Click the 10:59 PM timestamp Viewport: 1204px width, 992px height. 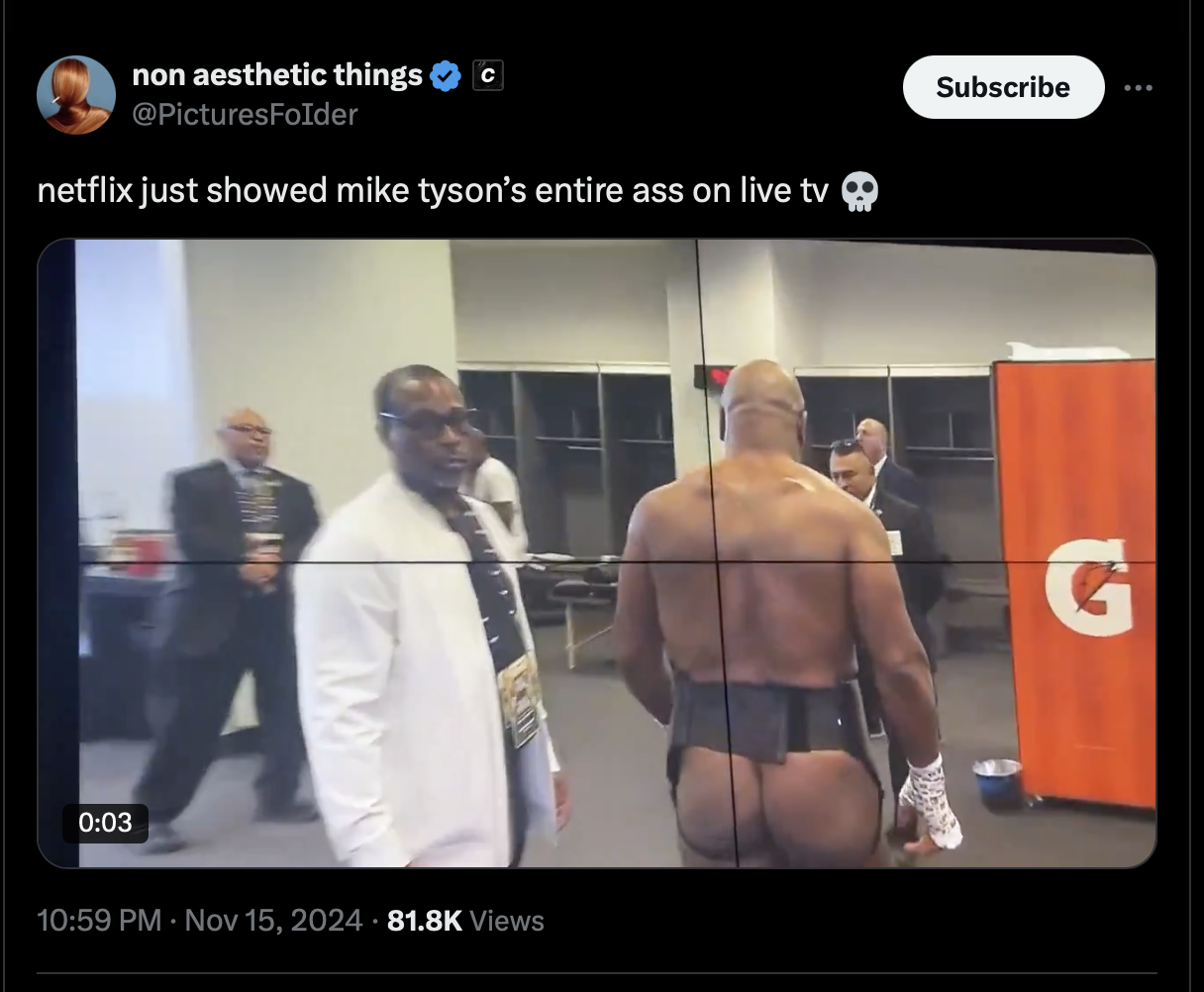click(99, 921)
